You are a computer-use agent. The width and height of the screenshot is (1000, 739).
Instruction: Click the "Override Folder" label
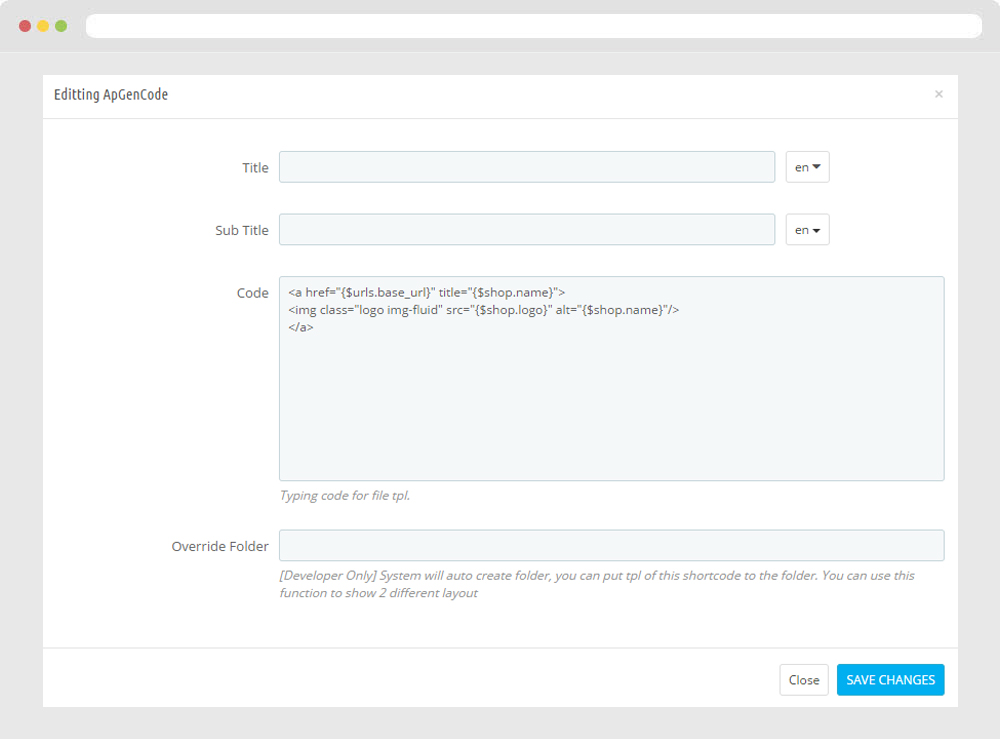tap(220, 546)
